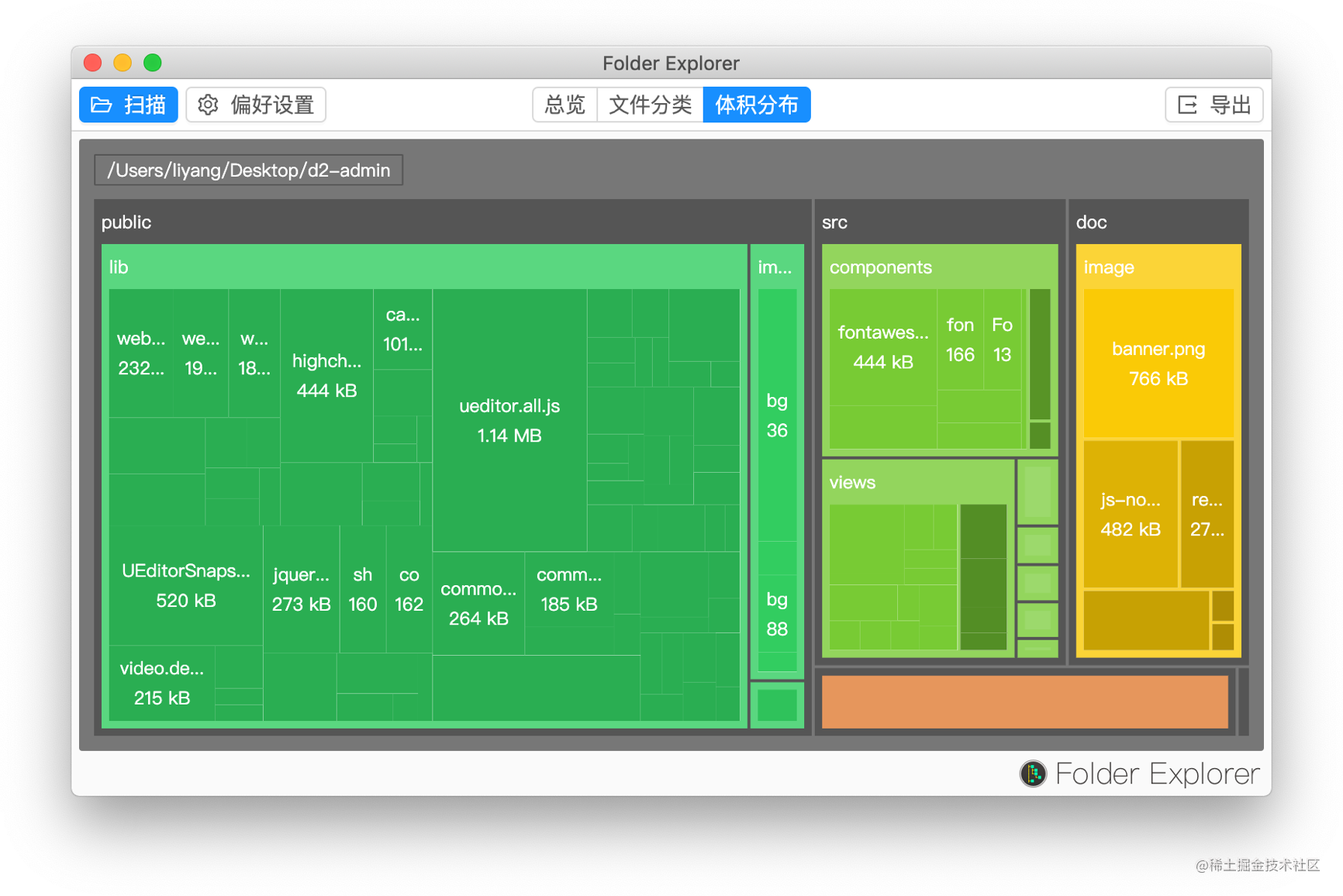Screen dimensions: 1343x896
Task: Select the web... 232... block
Action: pyautogui.click(x=141, y=353)
